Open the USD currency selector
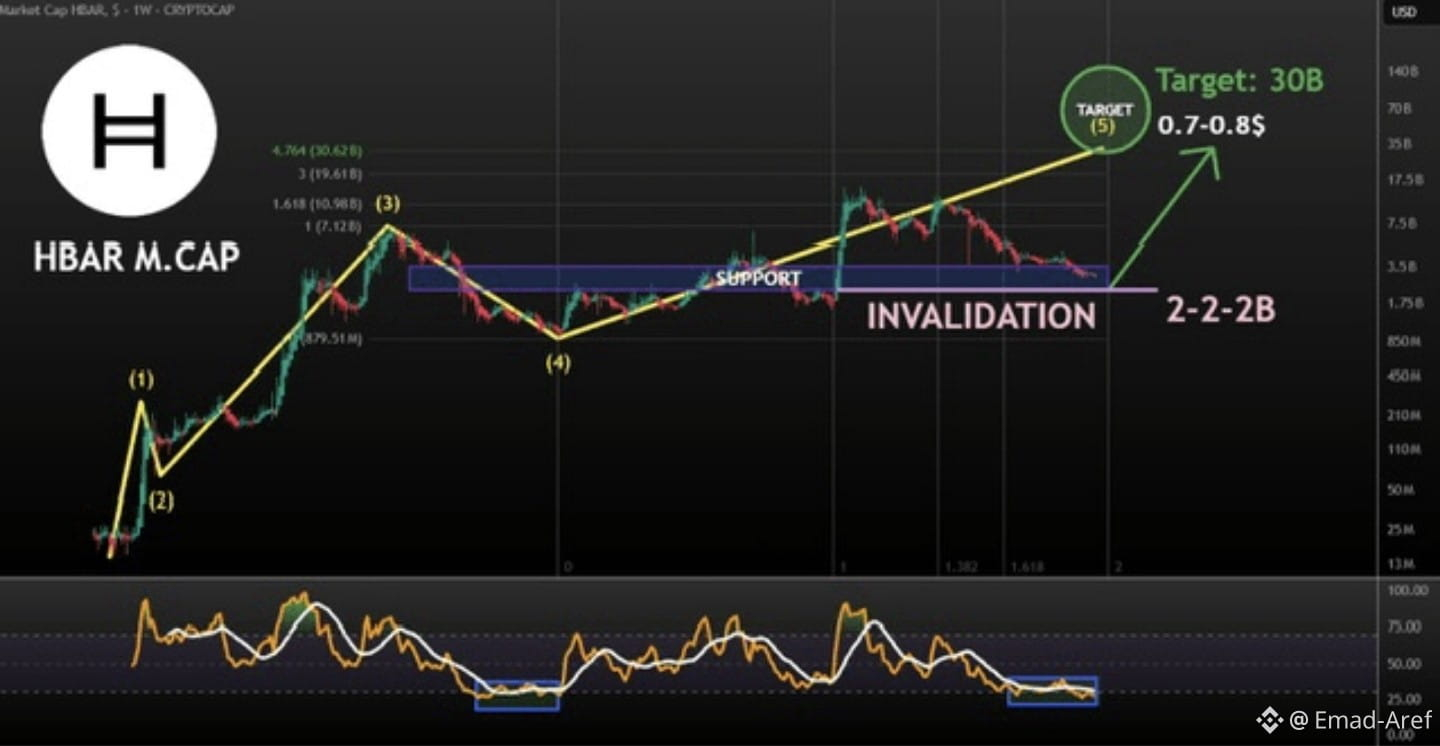Image resolution: width=1440 pixels, height=746 pixels. pos(1404,13)
